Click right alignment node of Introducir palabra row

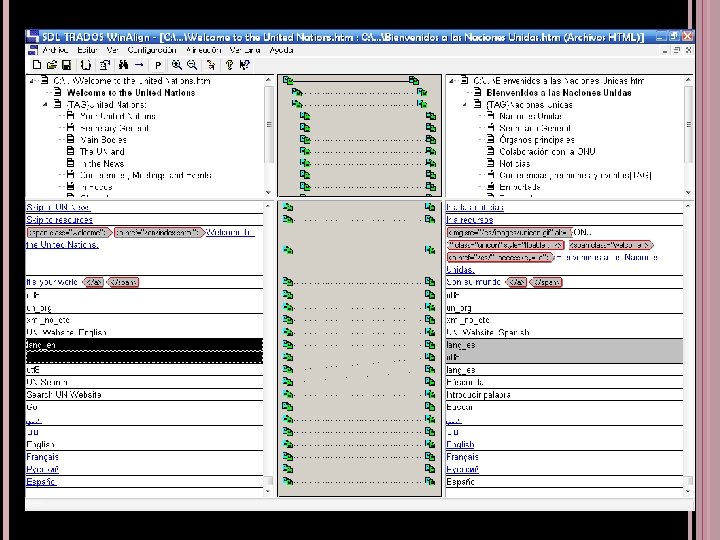(430, 394)
